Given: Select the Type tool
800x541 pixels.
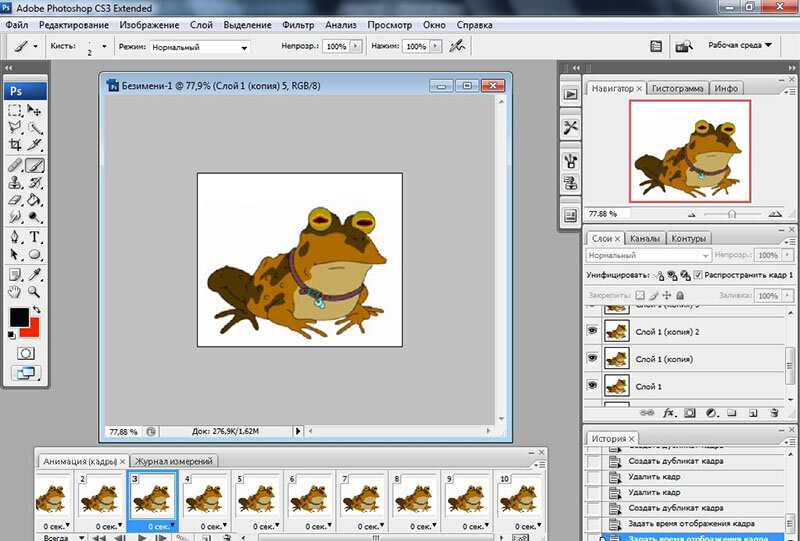Looking at the screenshot, I should [x=34, y=237].
